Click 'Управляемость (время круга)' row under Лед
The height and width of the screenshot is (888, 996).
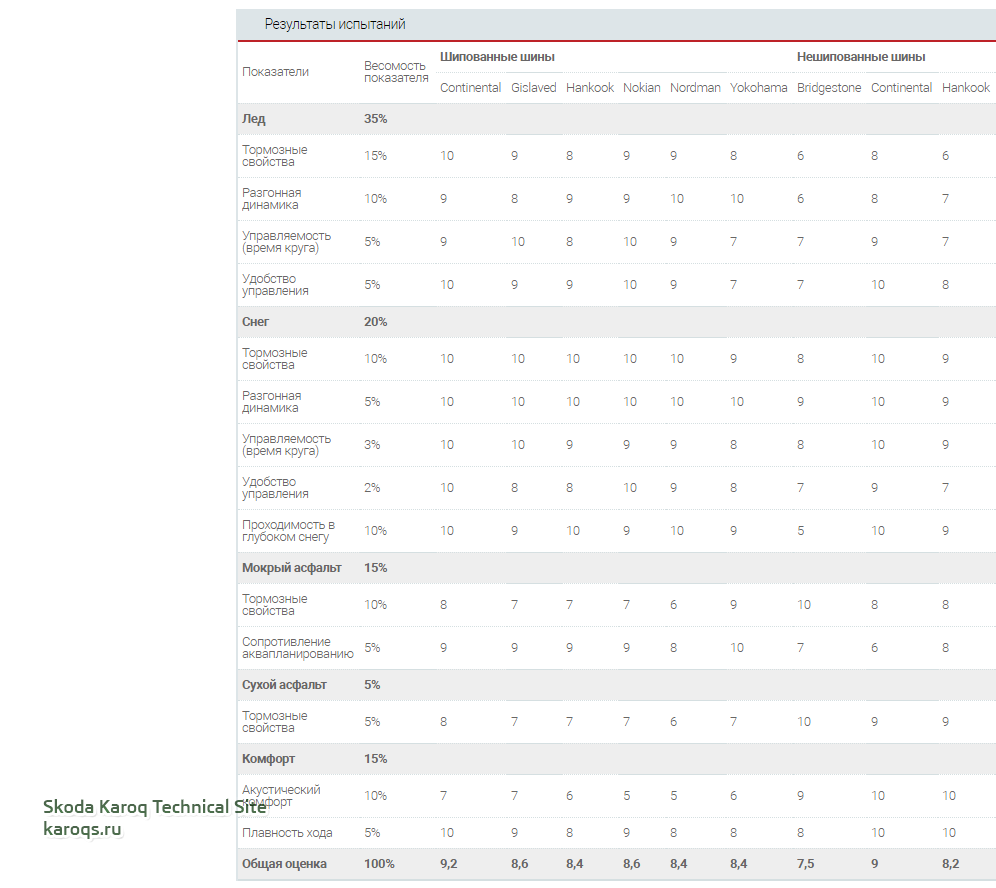(x=286, y=242)
